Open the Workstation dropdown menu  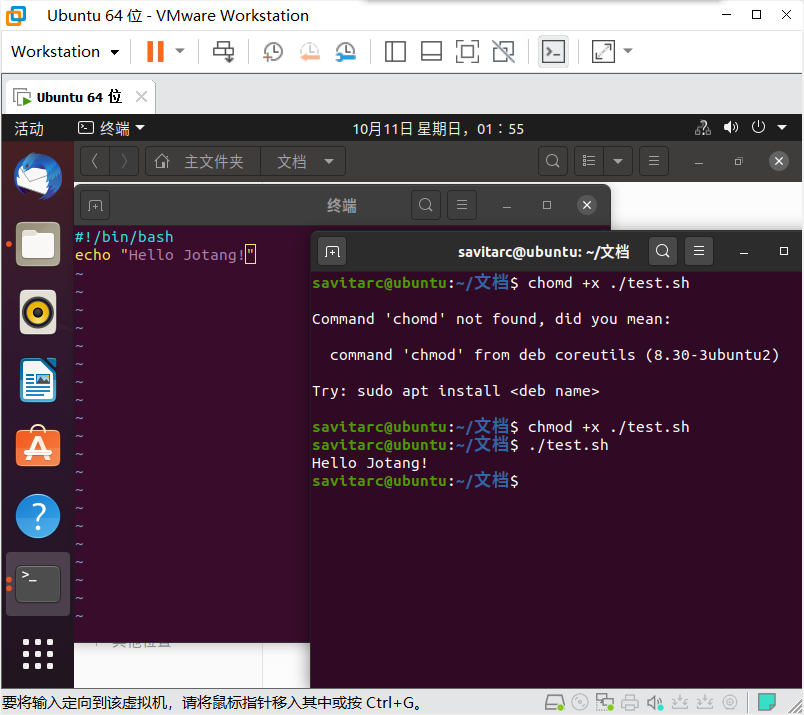(65, 51)
